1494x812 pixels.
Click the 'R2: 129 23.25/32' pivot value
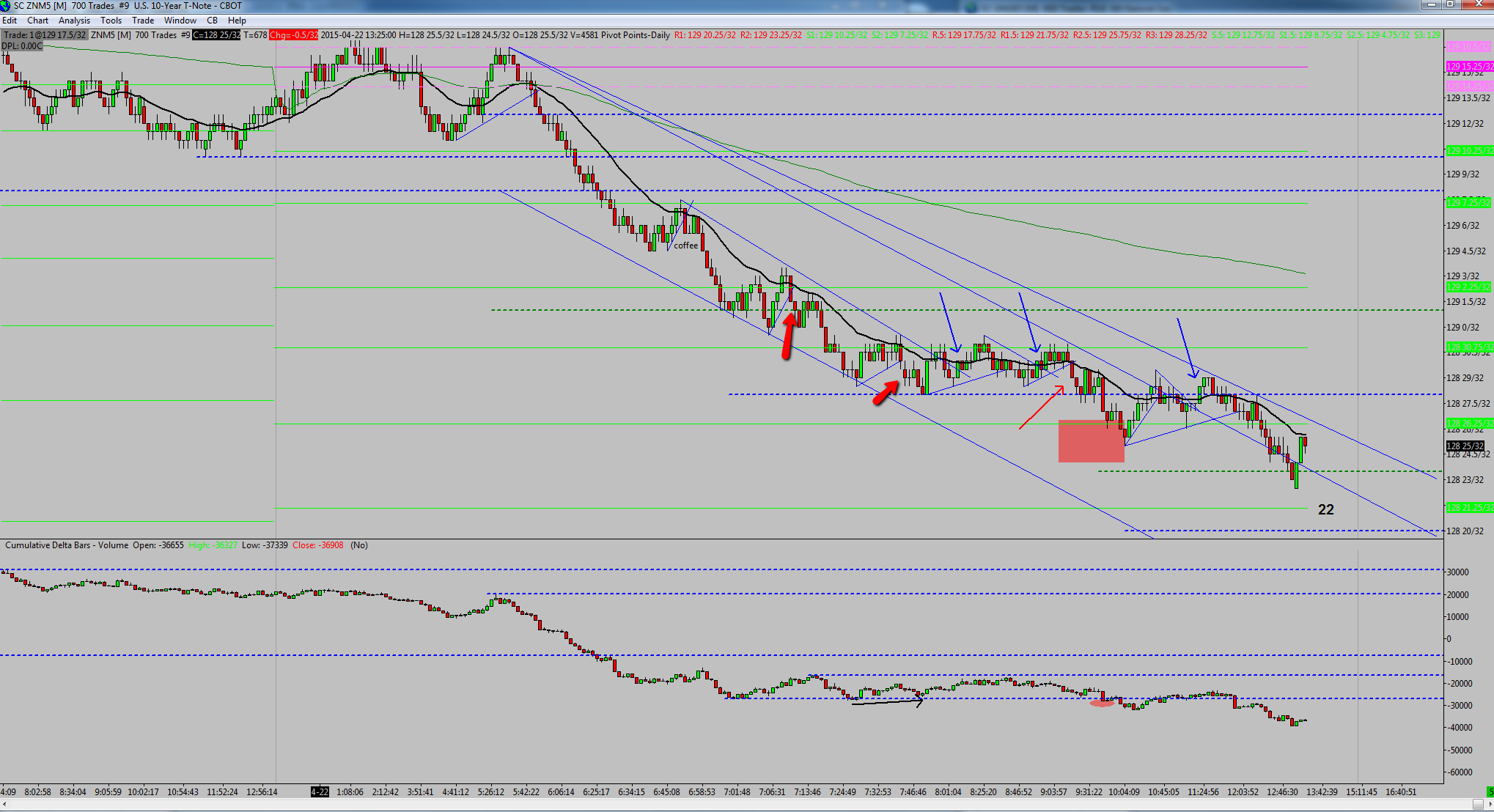click(771, 35)
